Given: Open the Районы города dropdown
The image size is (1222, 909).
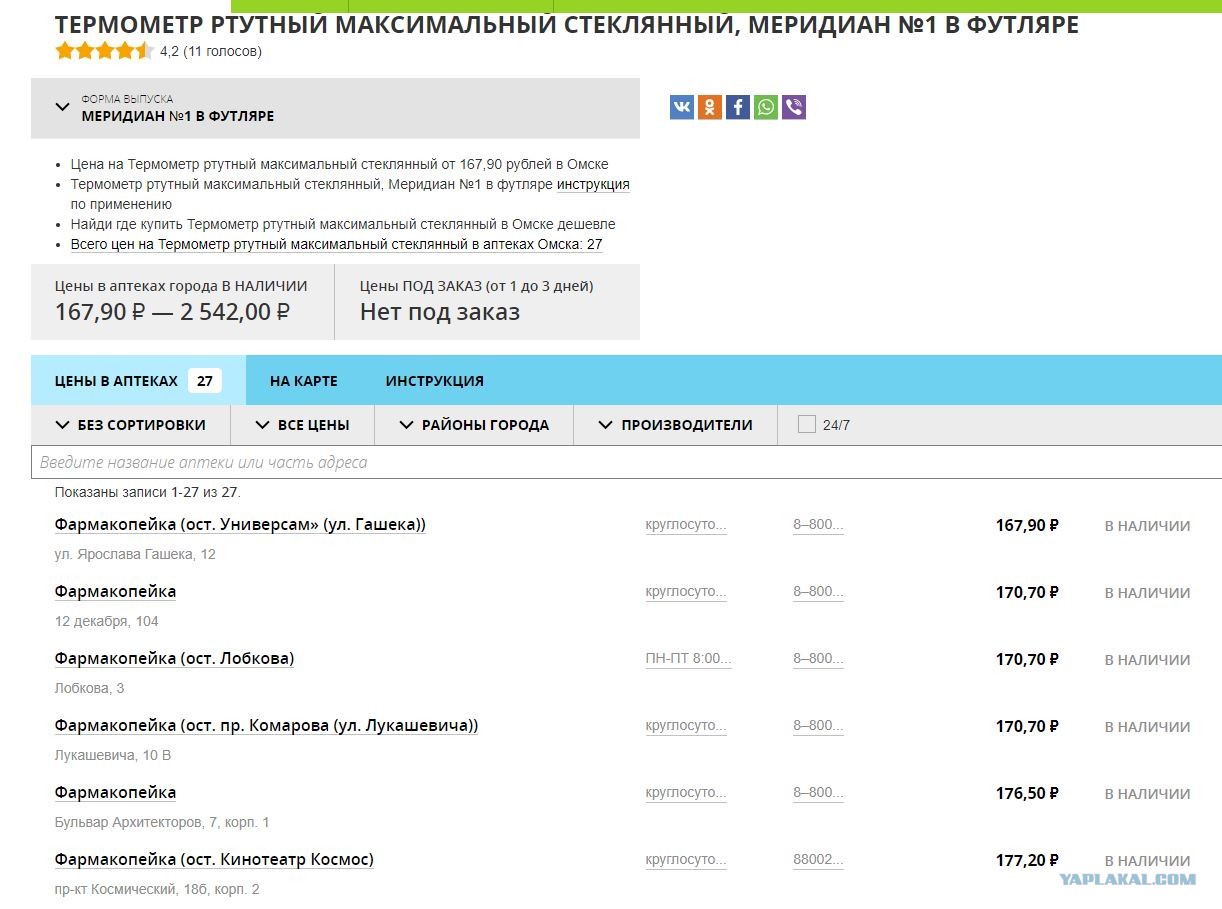Looking at the screenshot, I should coord(474,425).
